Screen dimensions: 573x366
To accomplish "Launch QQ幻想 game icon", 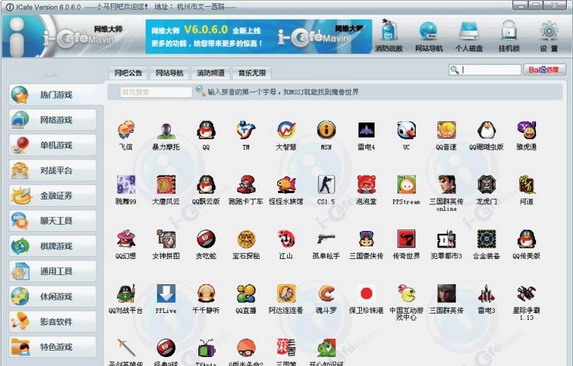I will [x=126, y=239].
